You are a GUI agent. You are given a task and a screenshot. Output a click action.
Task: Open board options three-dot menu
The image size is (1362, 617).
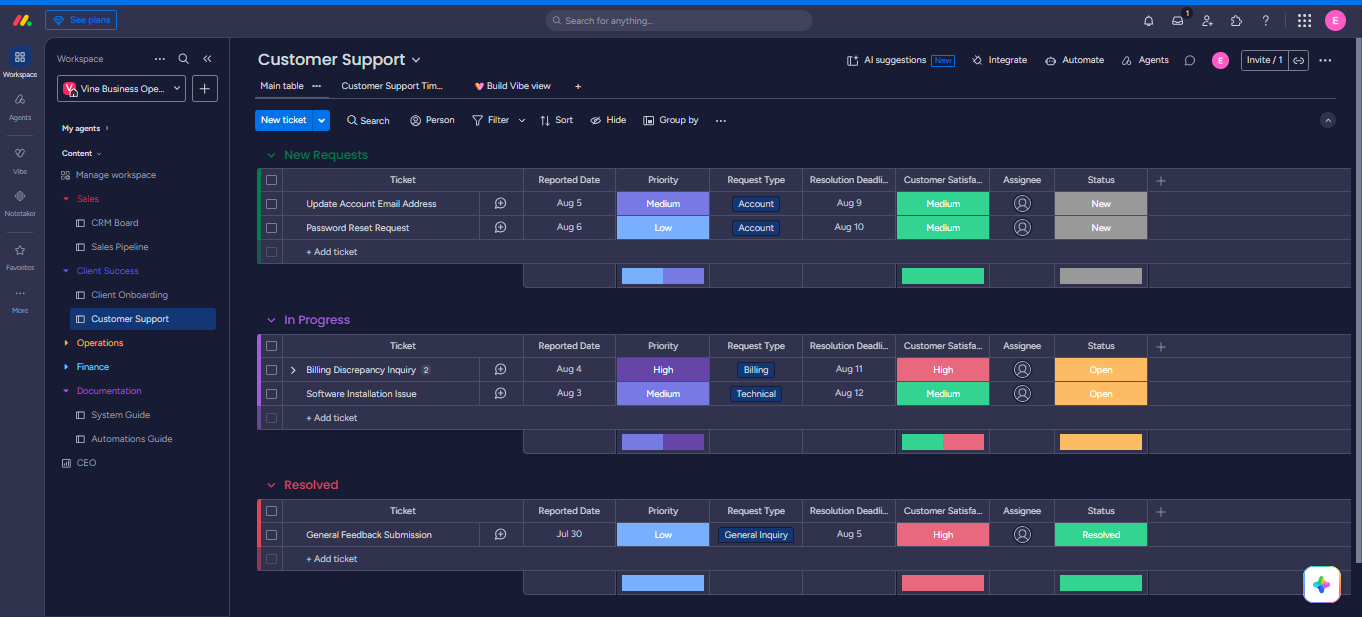coord(1325,60)
